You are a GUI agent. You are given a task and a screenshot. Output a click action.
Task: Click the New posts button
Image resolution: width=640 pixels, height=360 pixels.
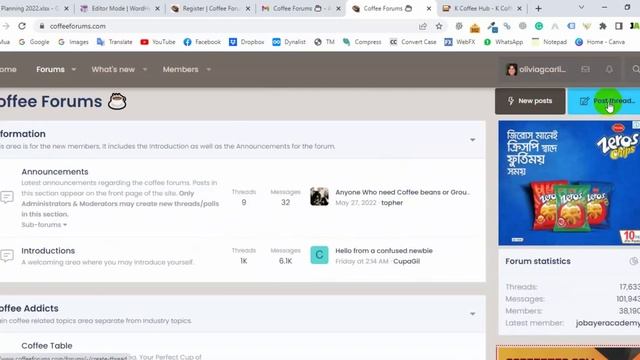530,101
